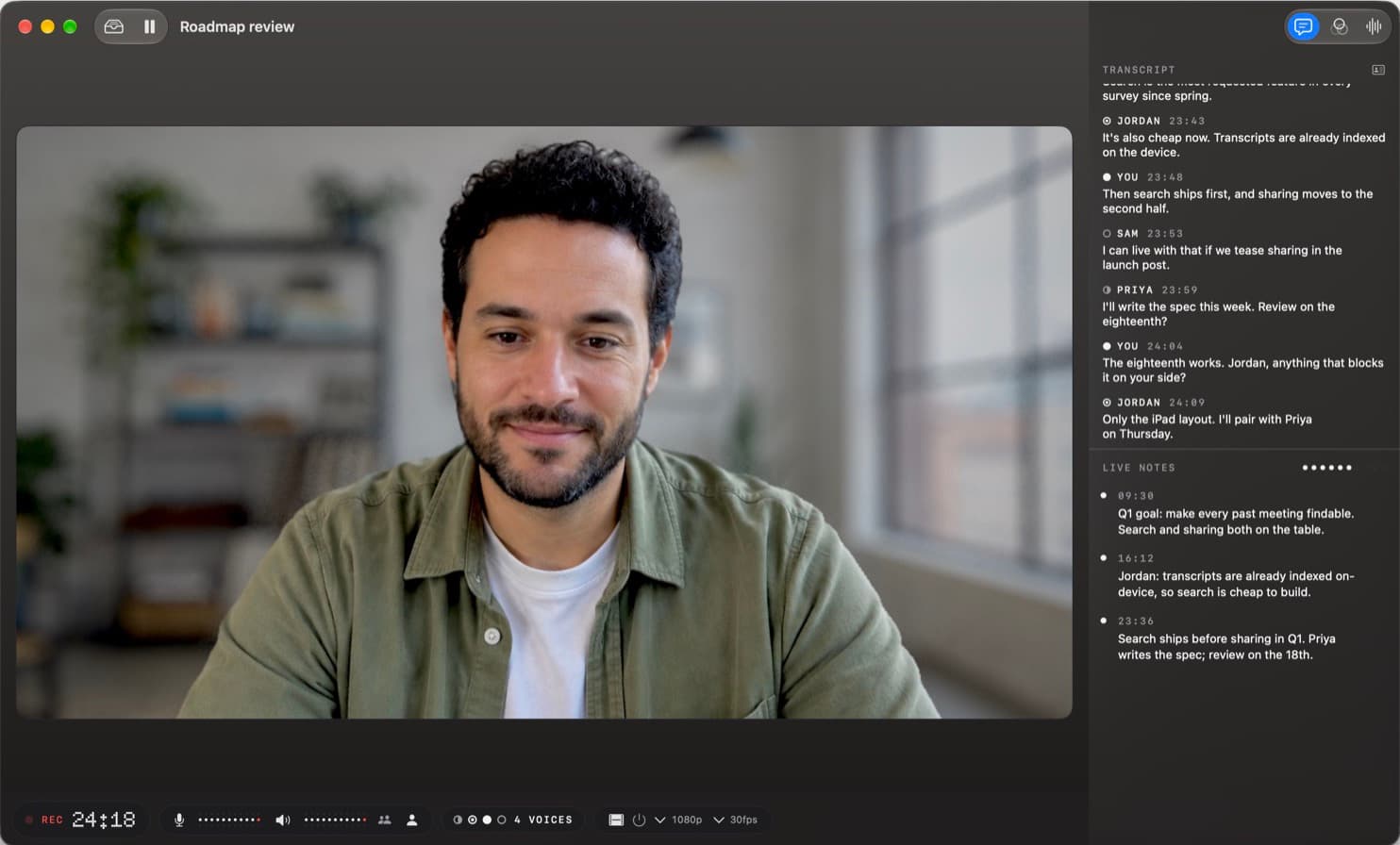The height and width of the screenshot is (845, 1400).
Task: Click the hollow-circle Sam voice marker
Action: pos(502,820)
